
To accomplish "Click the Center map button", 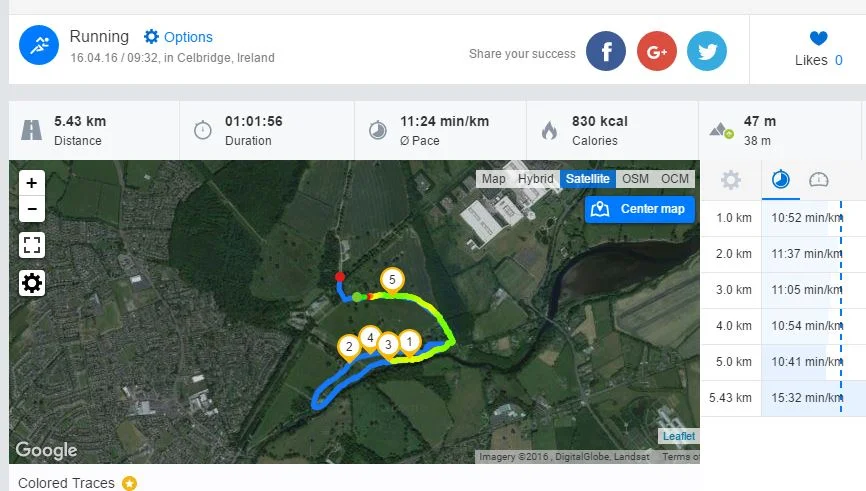I will tap(640, 209).
